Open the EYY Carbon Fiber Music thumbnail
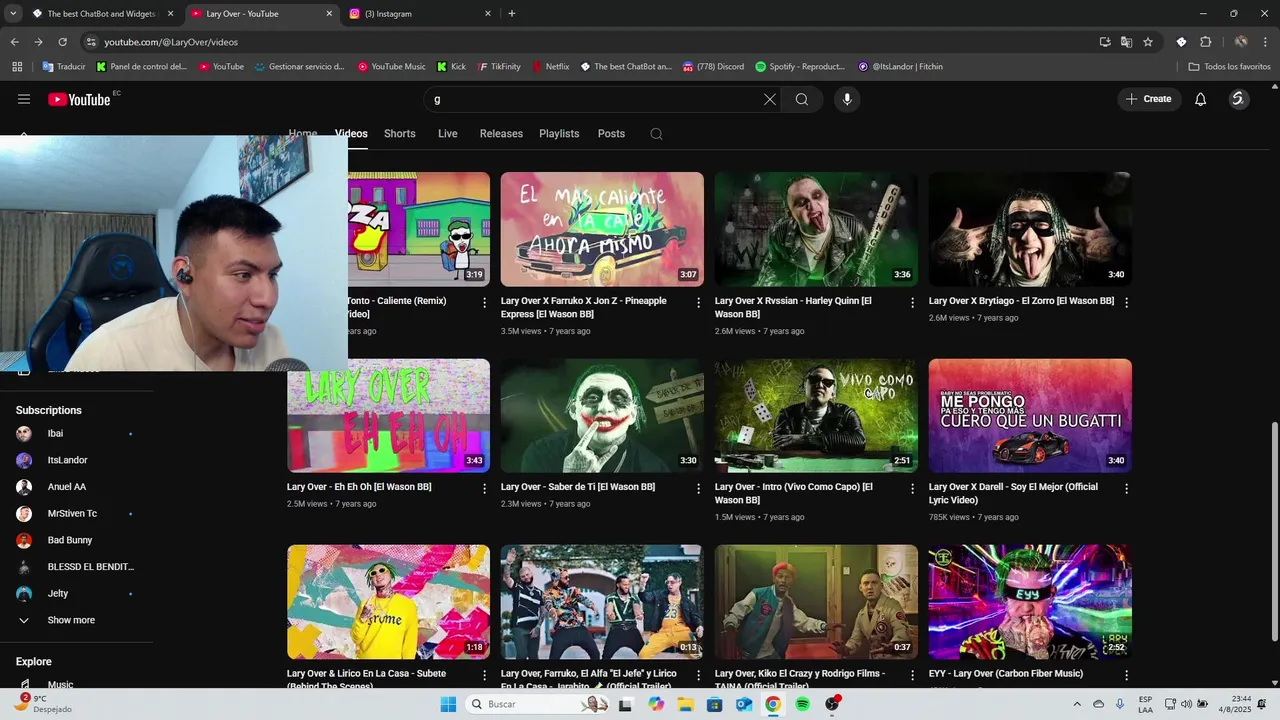The width and height of the screenshot is (1280, 720). tap(1030, 602)
